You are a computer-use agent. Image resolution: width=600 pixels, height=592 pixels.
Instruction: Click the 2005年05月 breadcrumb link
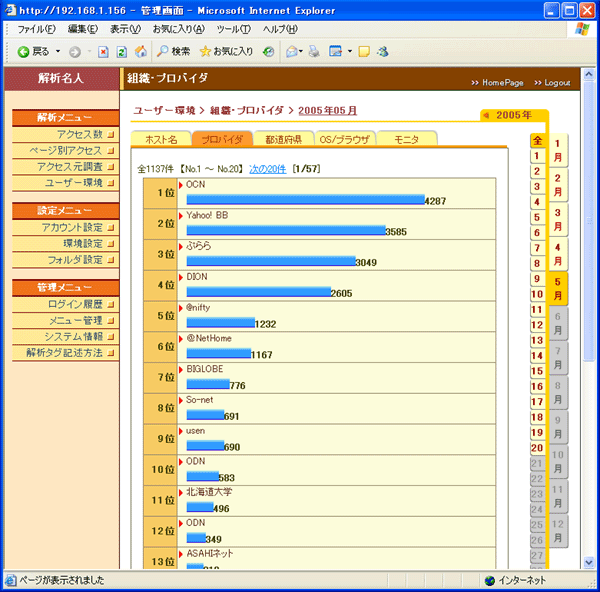(x=328, y=111)
